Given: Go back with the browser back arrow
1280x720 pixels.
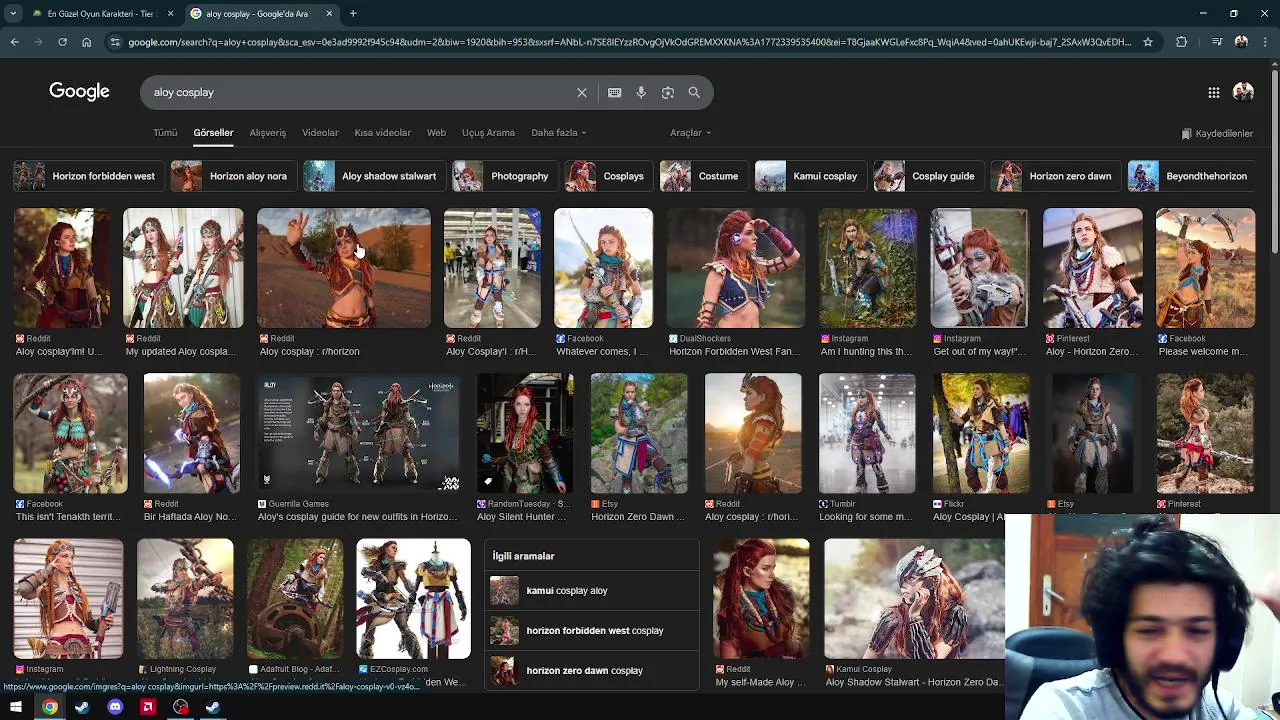Looking at the screenshot, I should coord(14,42).
